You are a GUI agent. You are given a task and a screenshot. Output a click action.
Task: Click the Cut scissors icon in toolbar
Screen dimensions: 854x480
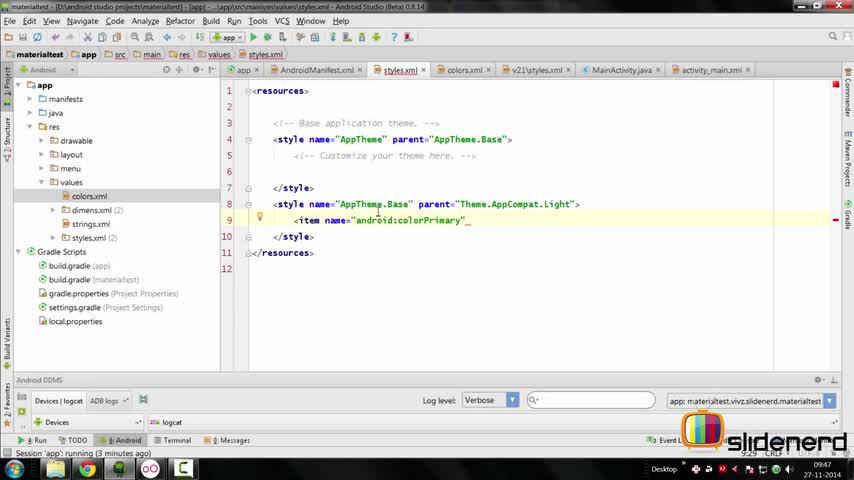pos(88,37)
